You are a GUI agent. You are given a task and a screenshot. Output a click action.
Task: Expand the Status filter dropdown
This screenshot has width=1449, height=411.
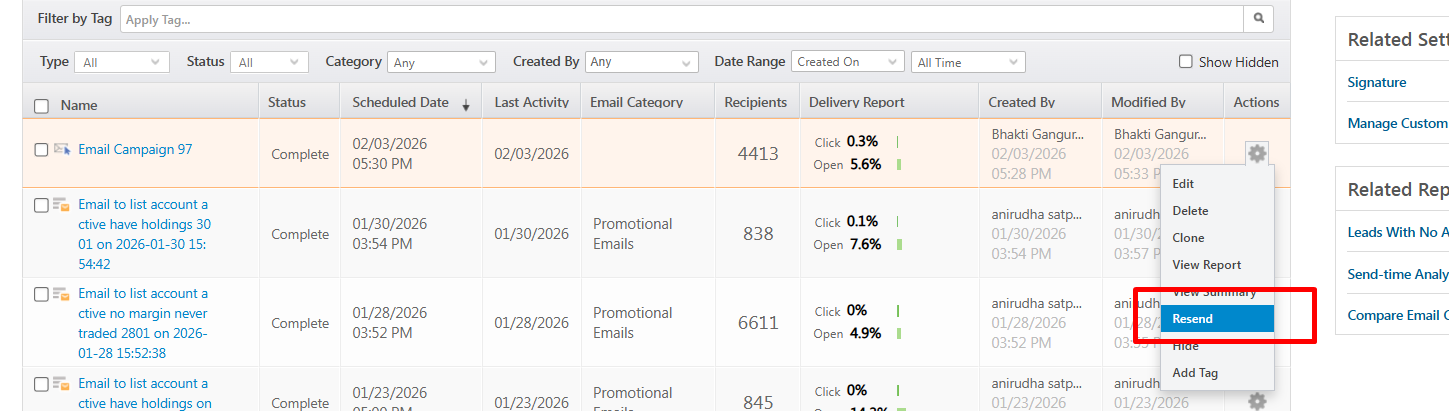[269, 62]
